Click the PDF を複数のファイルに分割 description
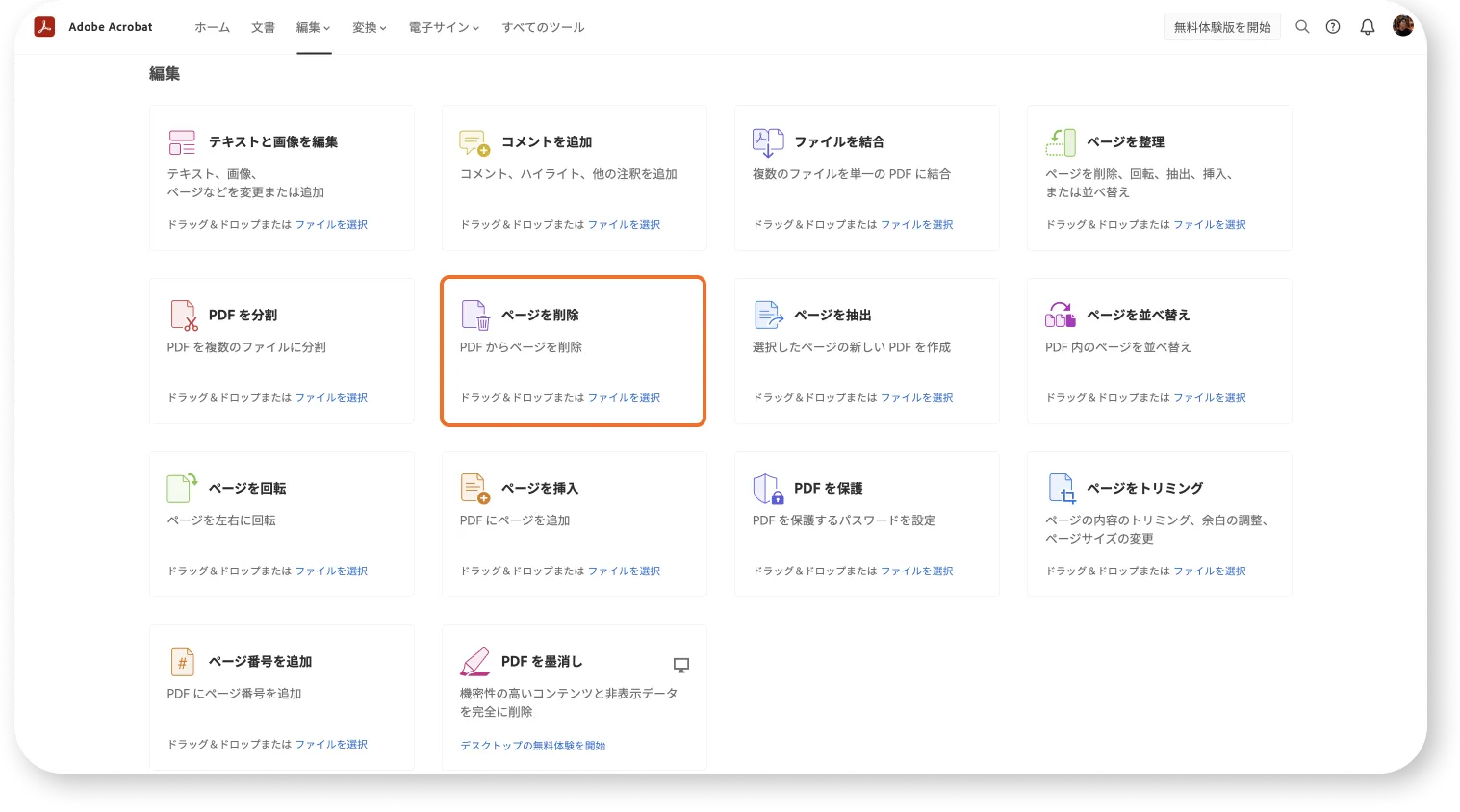1460x812 pixels. [246, 347]
